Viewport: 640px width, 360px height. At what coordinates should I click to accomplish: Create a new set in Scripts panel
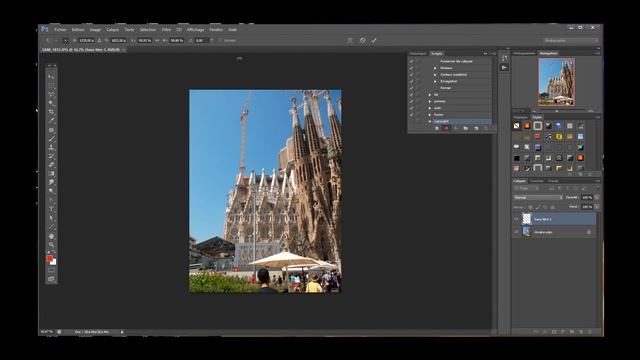[466, 128]
